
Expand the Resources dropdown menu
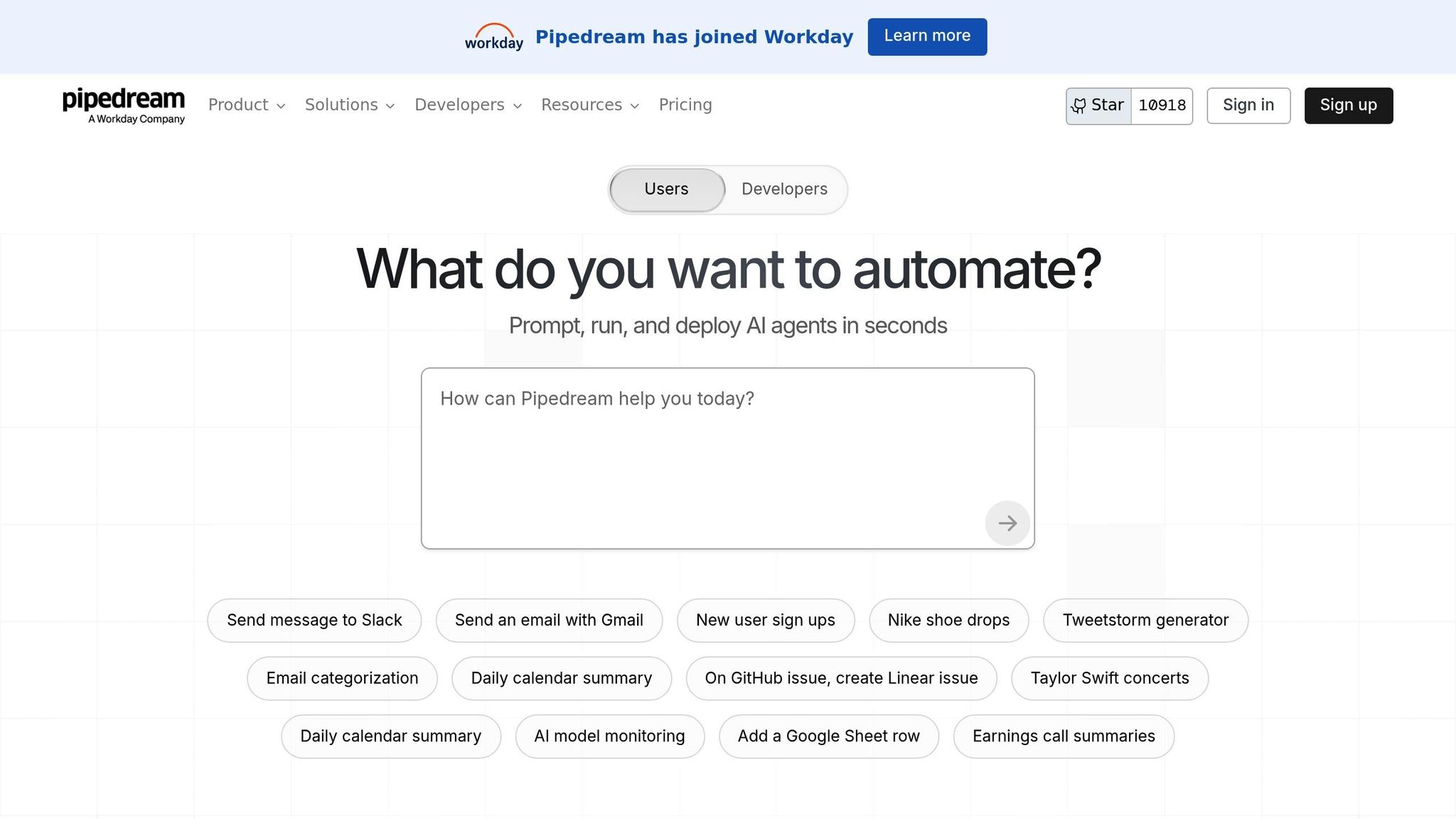[589, 105]
